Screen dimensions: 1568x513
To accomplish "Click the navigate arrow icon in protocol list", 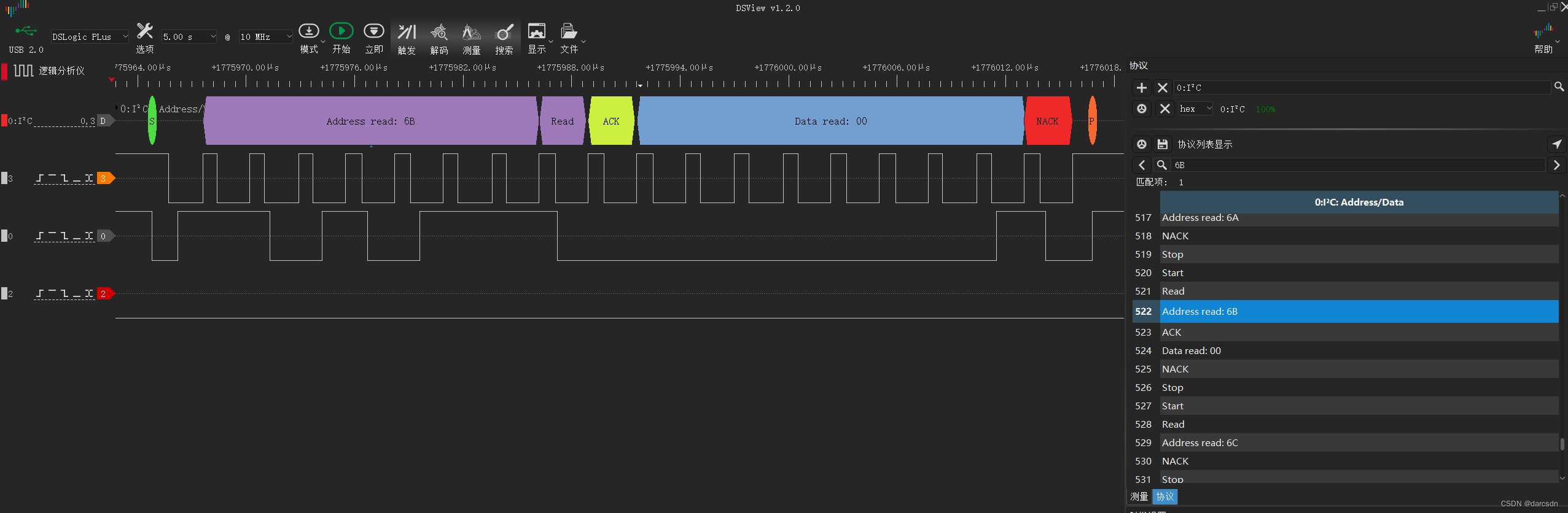I will (x=1556, y=144).
